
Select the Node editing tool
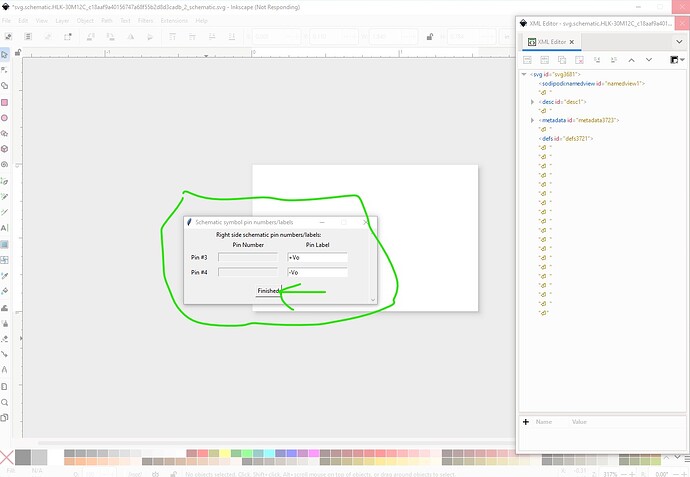(4, 70)
